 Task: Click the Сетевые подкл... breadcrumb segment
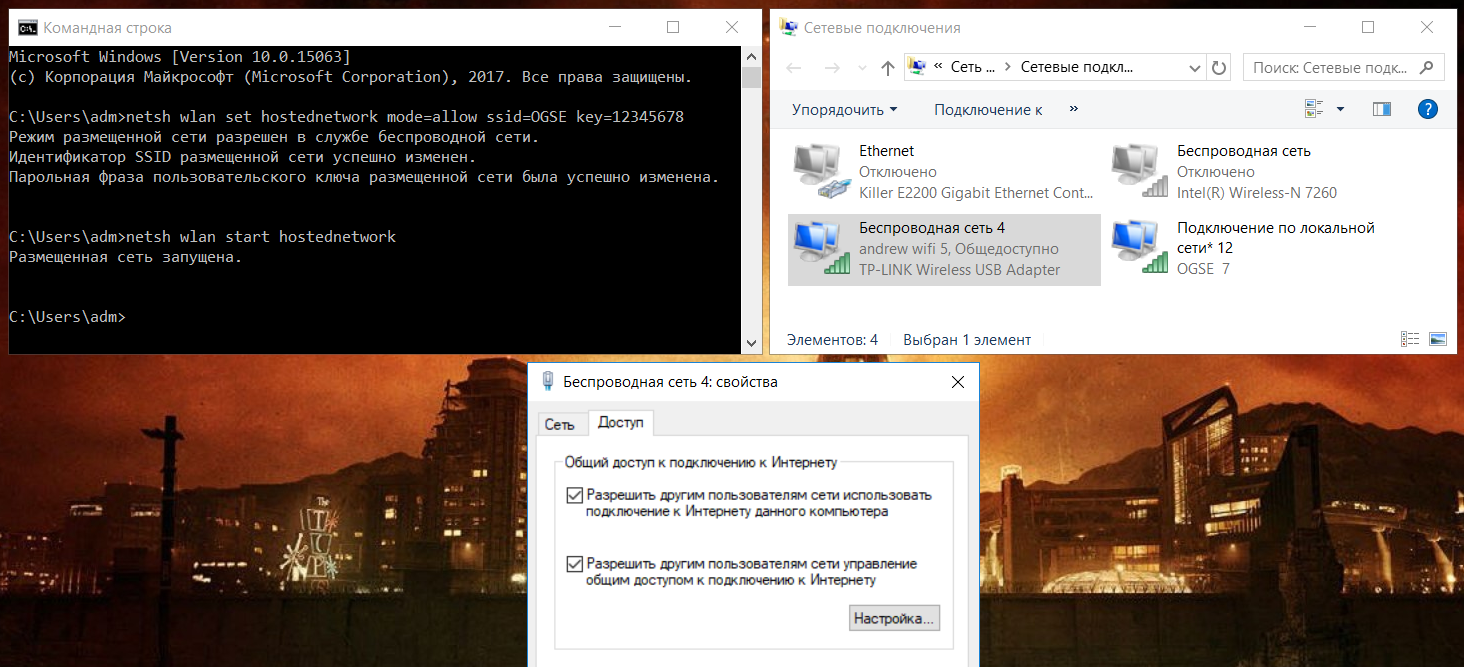click(x=1077, y=68)
